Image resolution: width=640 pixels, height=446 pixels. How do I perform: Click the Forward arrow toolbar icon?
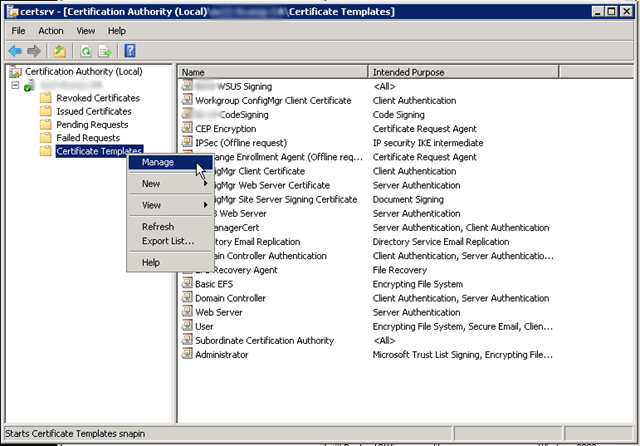[34, 50]
